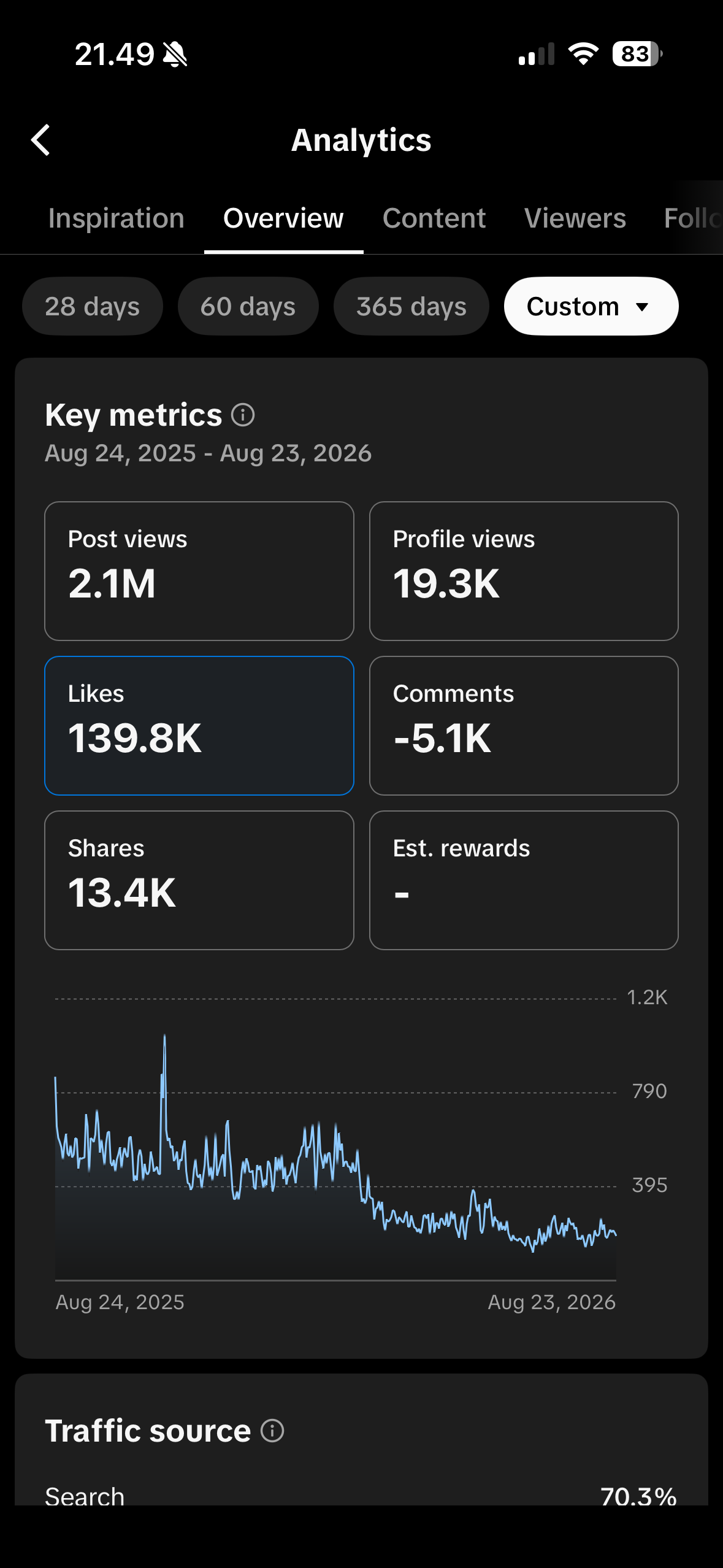This screenshot has height=1568, width=723.
Task: Tap the back arrow icon
Action: pos(40,140)
